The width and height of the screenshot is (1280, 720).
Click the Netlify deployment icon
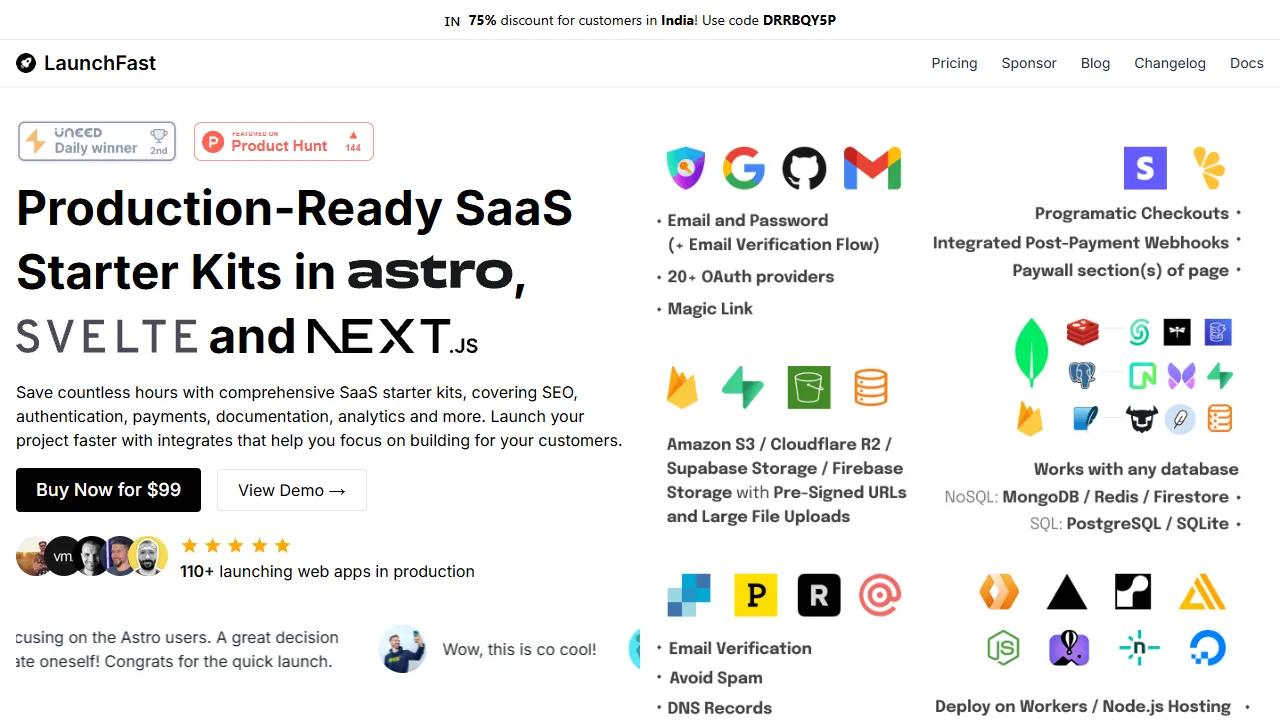(1139, 648)
